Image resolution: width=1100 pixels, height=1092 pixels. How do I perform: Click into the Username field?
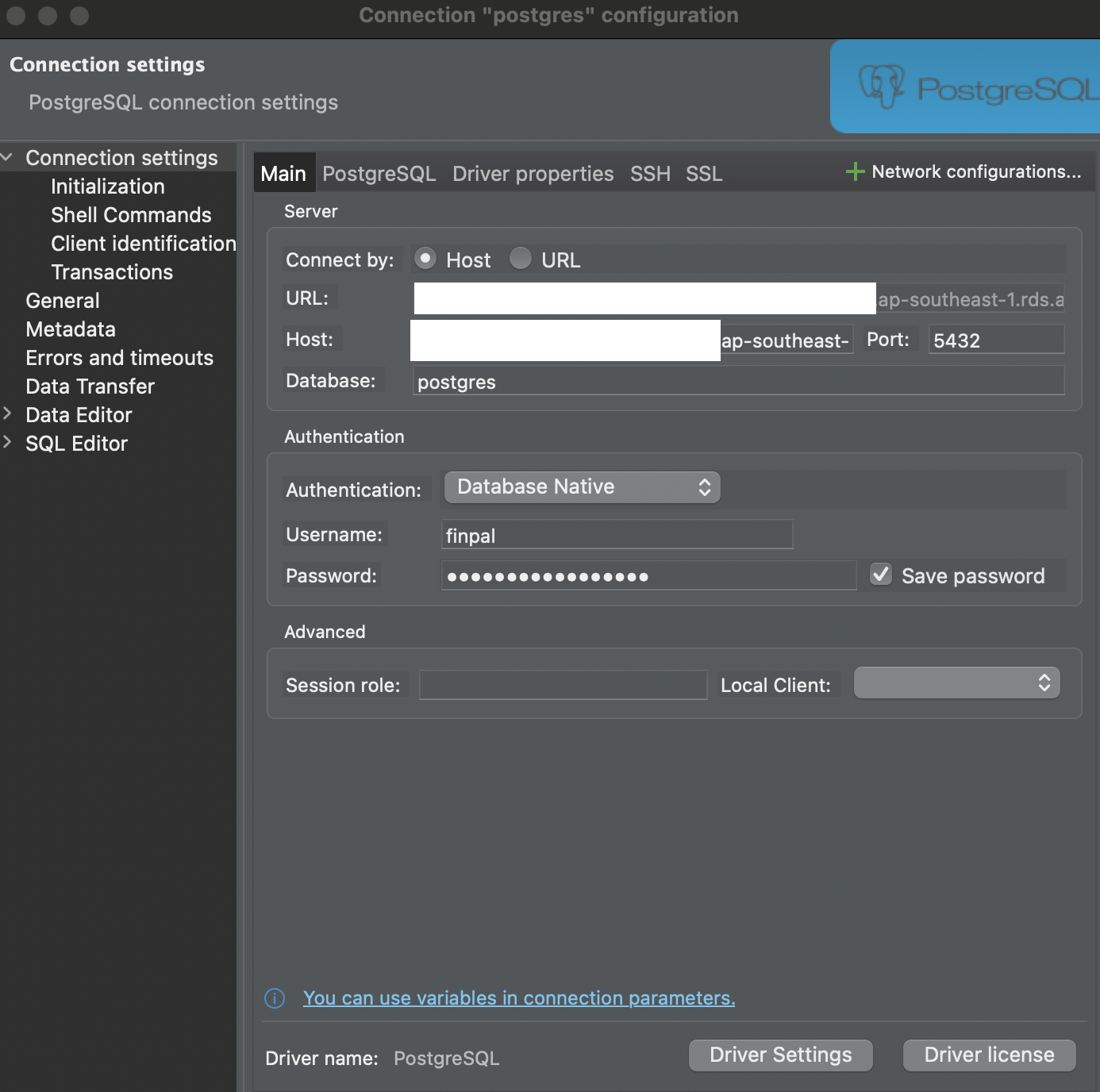(617, 536)
